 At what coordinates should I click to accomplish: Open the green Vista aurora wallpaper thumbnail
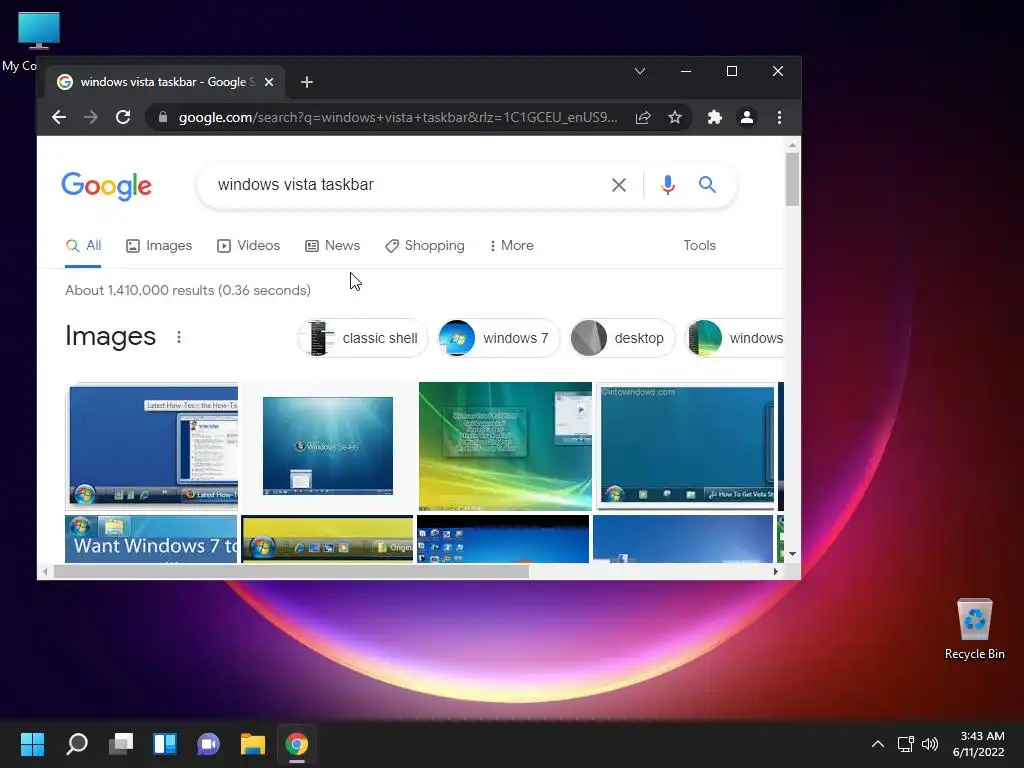tap(505, 446)
